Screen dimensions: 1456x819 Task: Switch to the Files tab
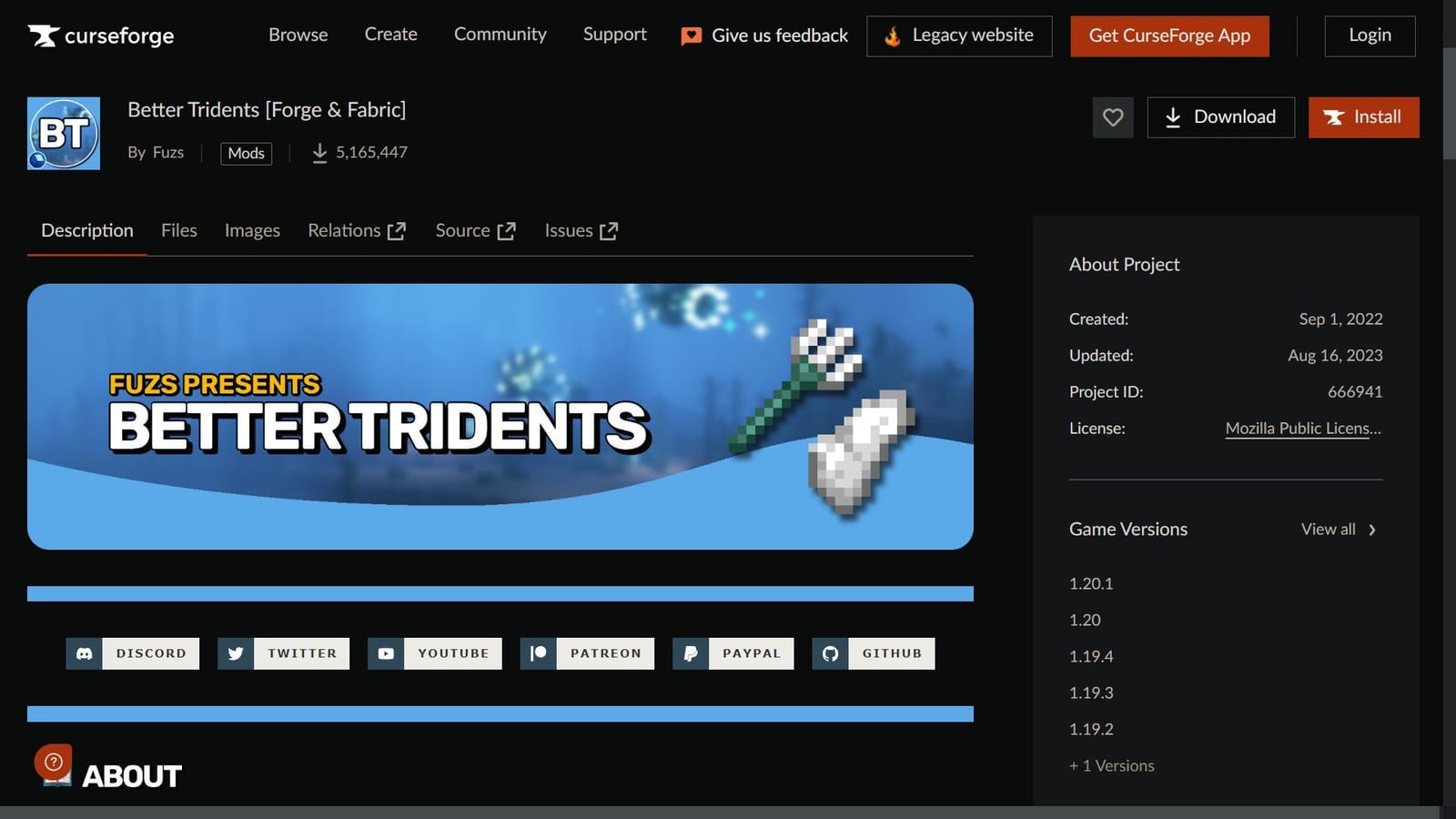(x=178, y=230)
